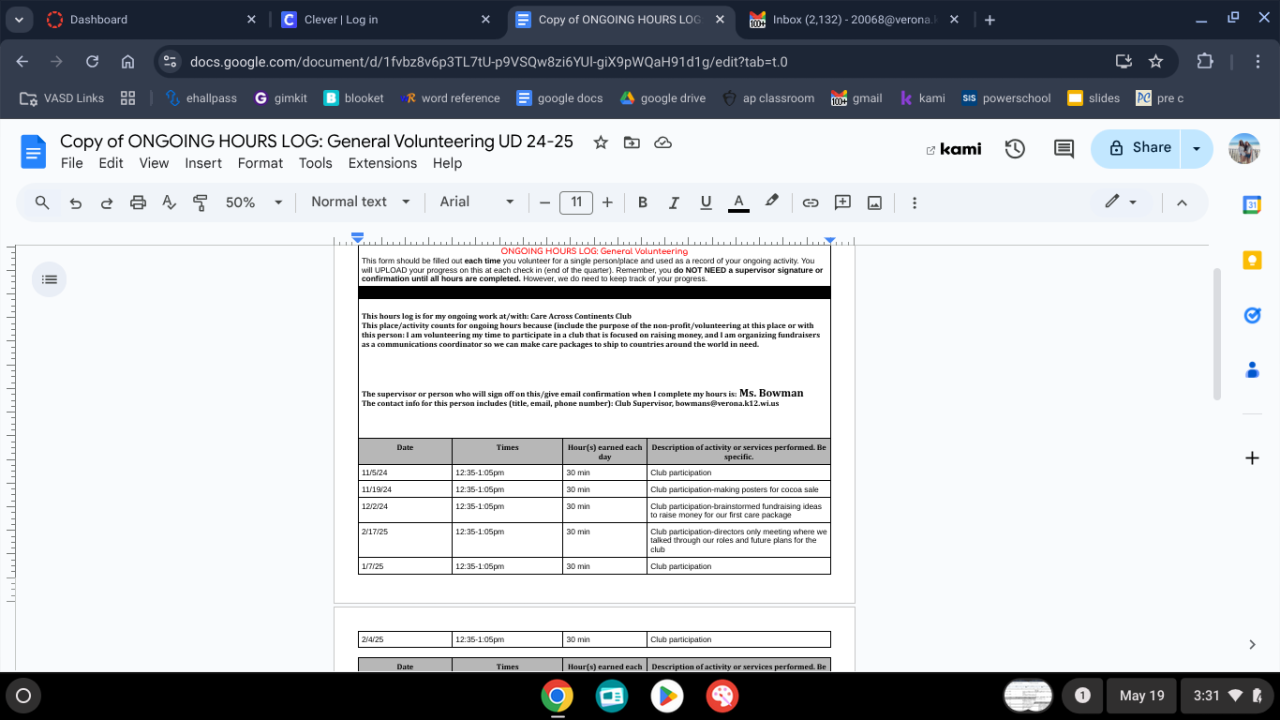Screen dimensions: 1280x720
Task: Open Normal text styles dropdown
Action: [x=360, y=202]
